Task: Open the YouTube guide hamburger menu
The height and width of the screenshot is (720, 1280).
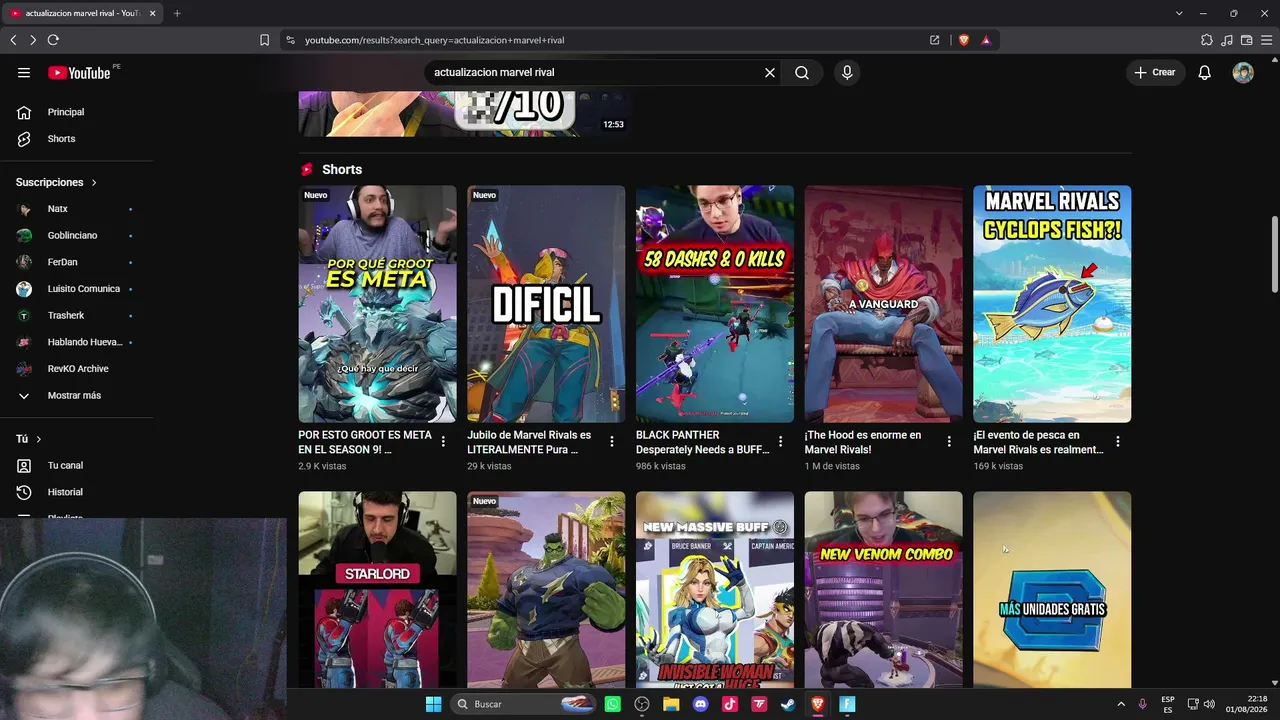Action: (24, 73)
